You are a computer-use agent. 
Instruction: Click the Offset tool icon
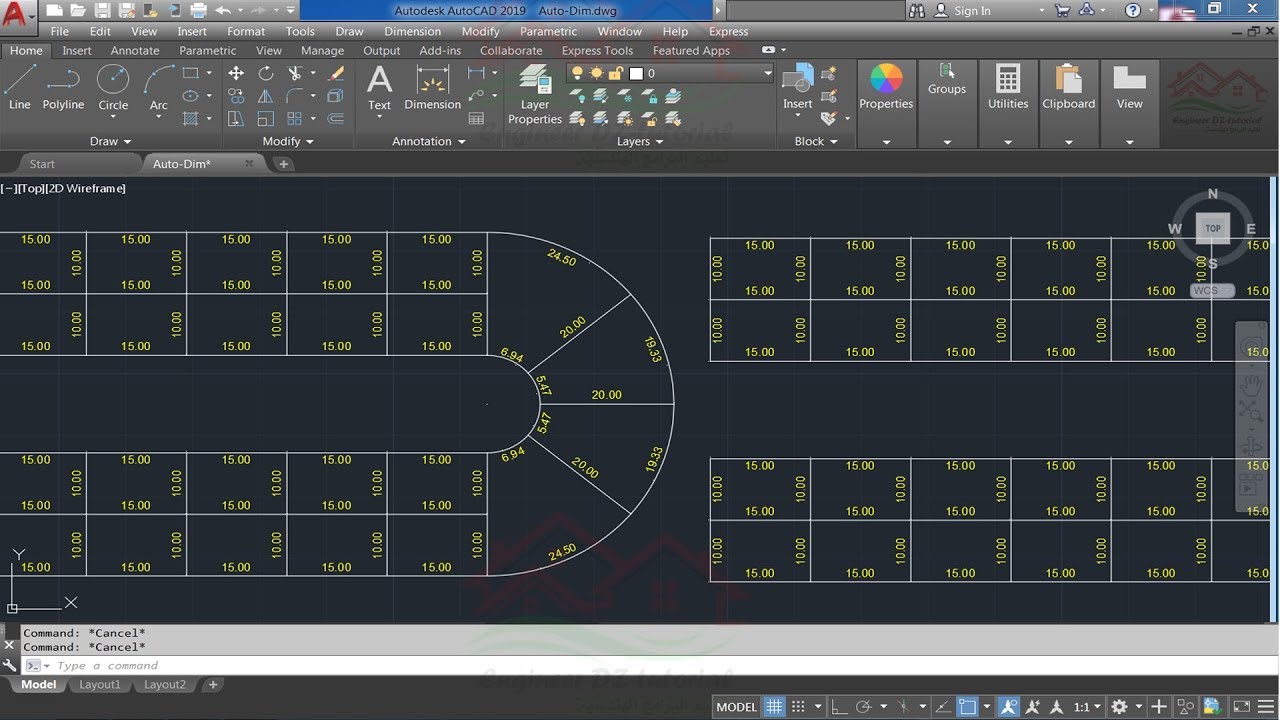(336, 118)
